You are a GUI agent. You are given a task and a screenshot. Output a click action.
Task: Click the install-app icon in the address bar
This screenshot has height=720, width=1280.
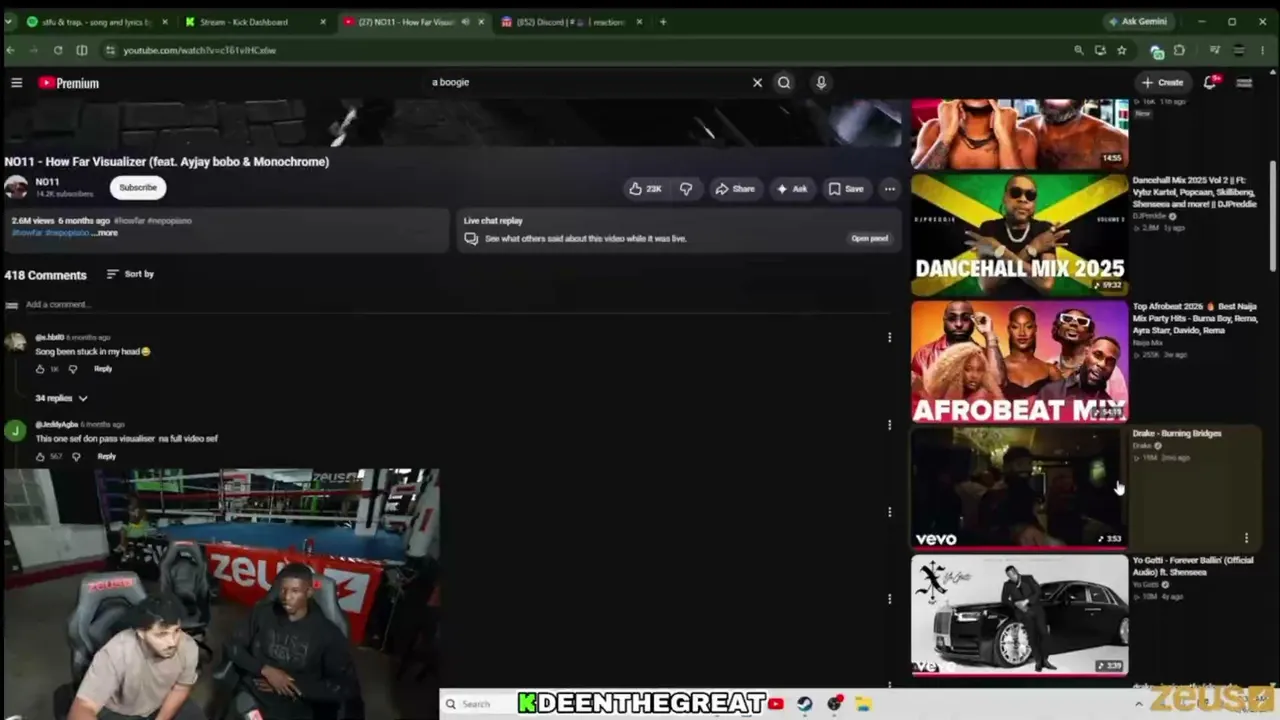click(1100, 50)
